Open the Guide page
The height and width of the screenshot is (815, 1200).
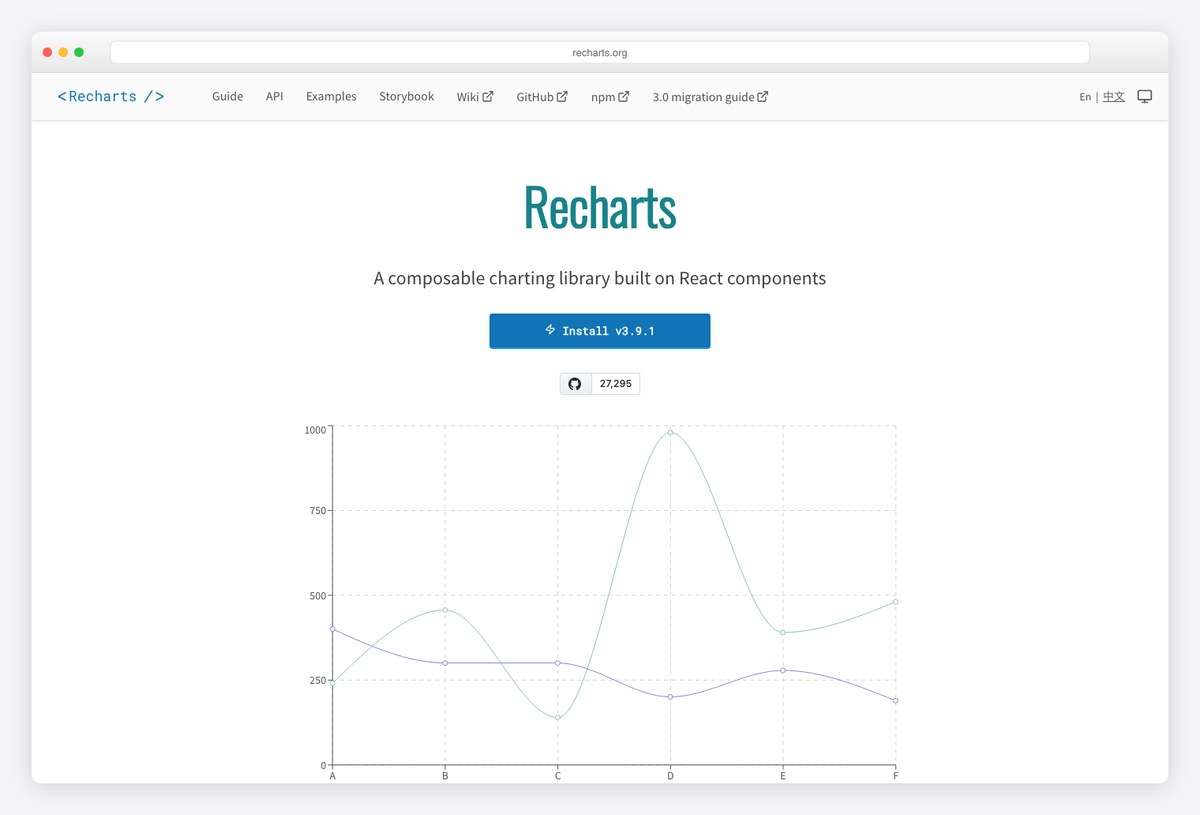228,97
